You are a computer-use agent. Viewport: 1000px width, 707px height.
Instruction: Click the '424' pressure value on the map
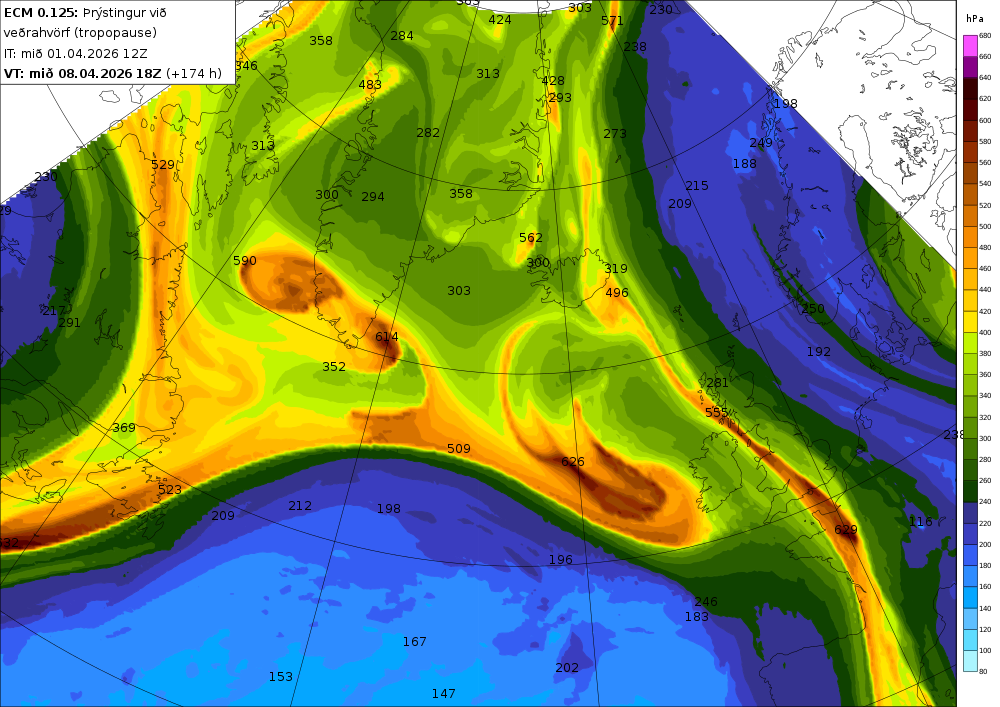tap(500, 20)
